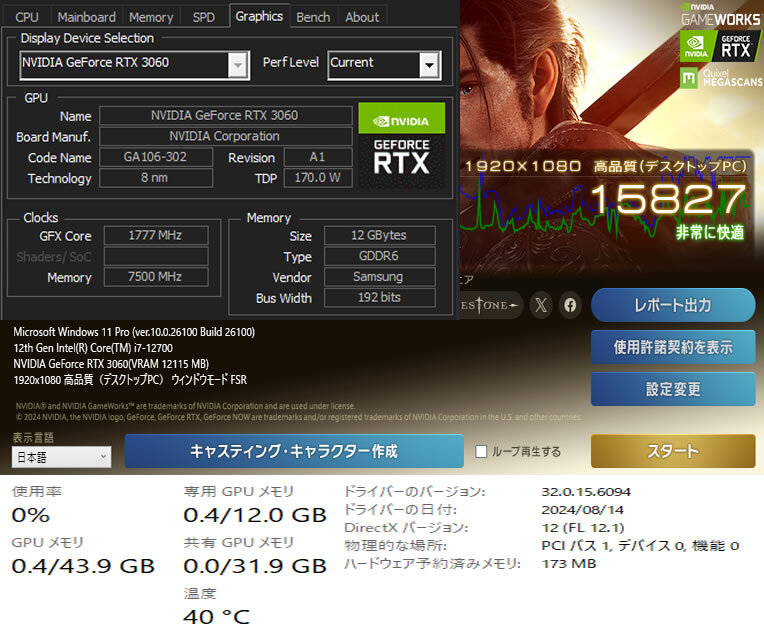Click the 12th Gen Intel Core i7-12700 line
The width and height of the screenshot is (764, 635).
93,348
